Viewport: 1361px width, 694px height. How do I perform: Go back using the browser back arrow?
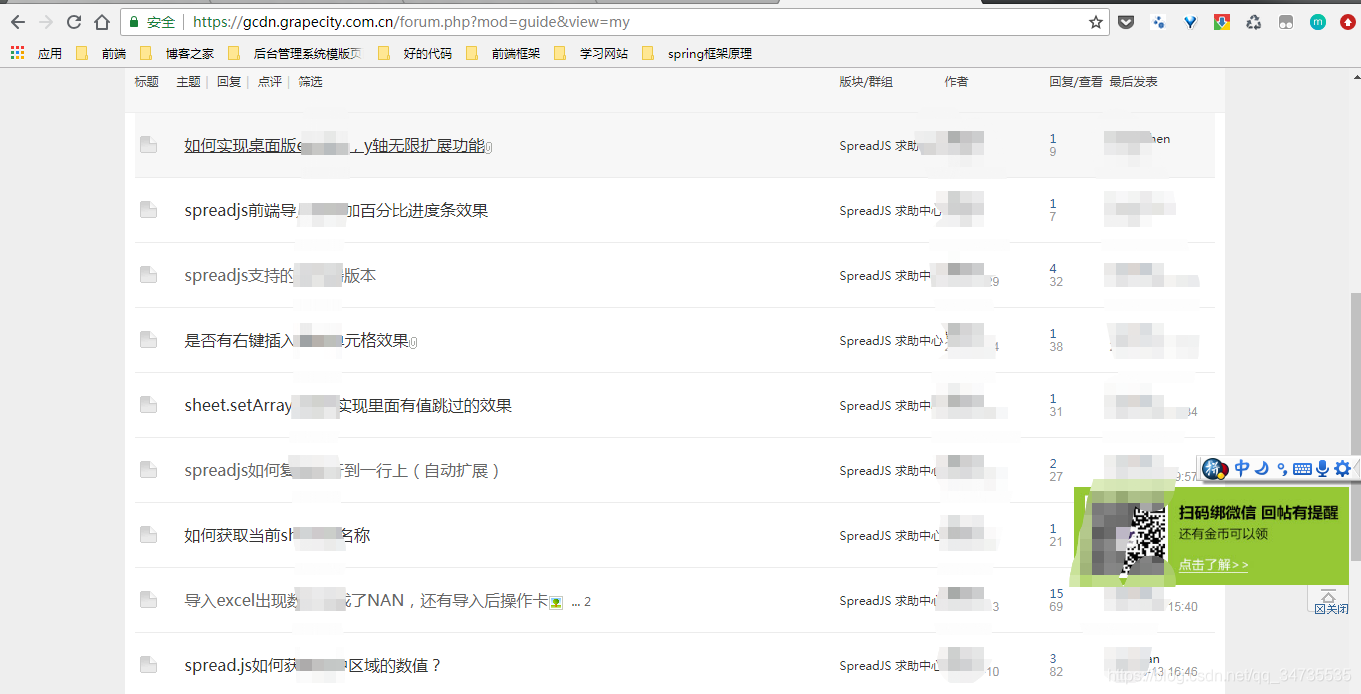point(18,22)
